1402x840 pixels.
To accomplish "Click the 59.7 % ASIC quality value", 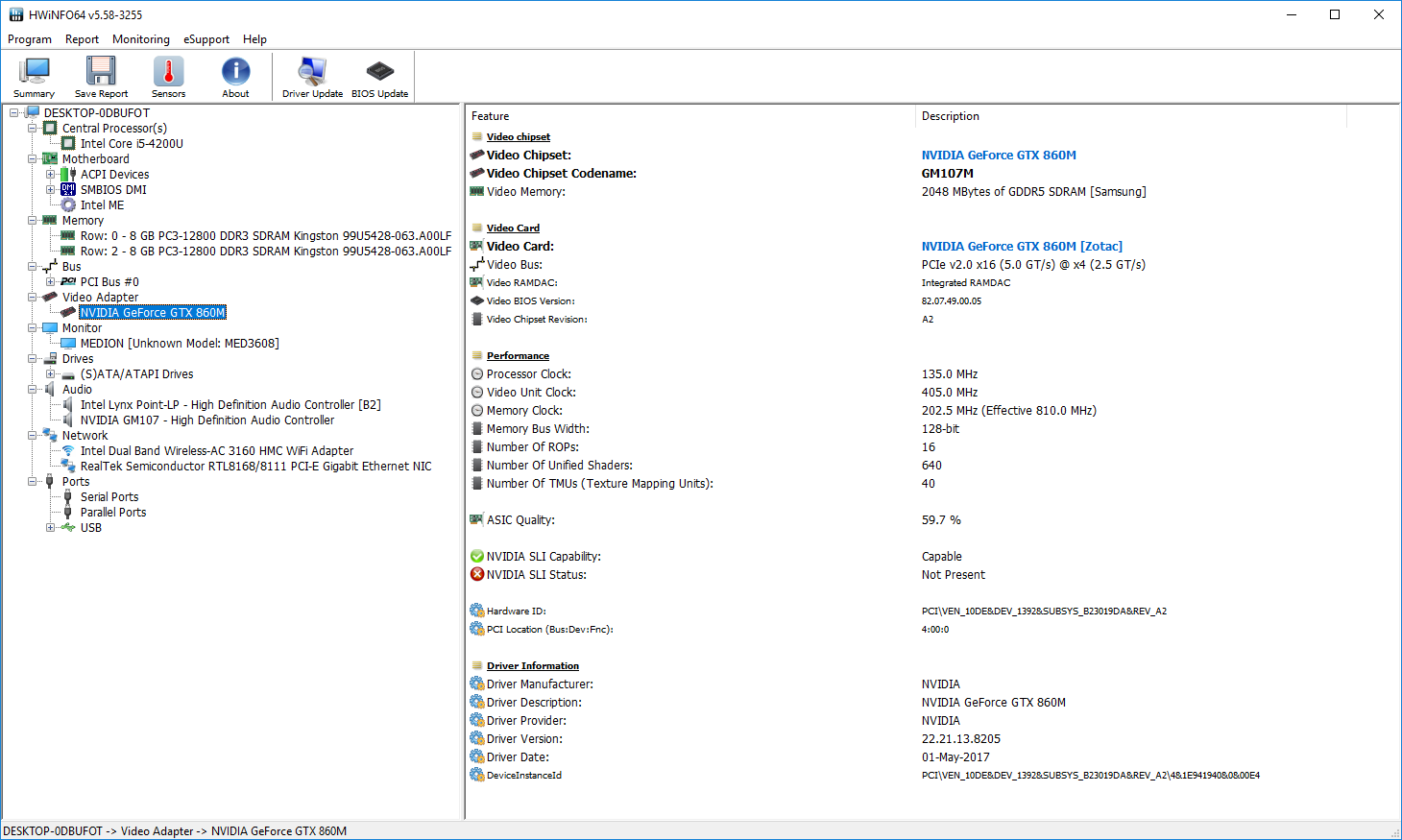I will point(941,519).
